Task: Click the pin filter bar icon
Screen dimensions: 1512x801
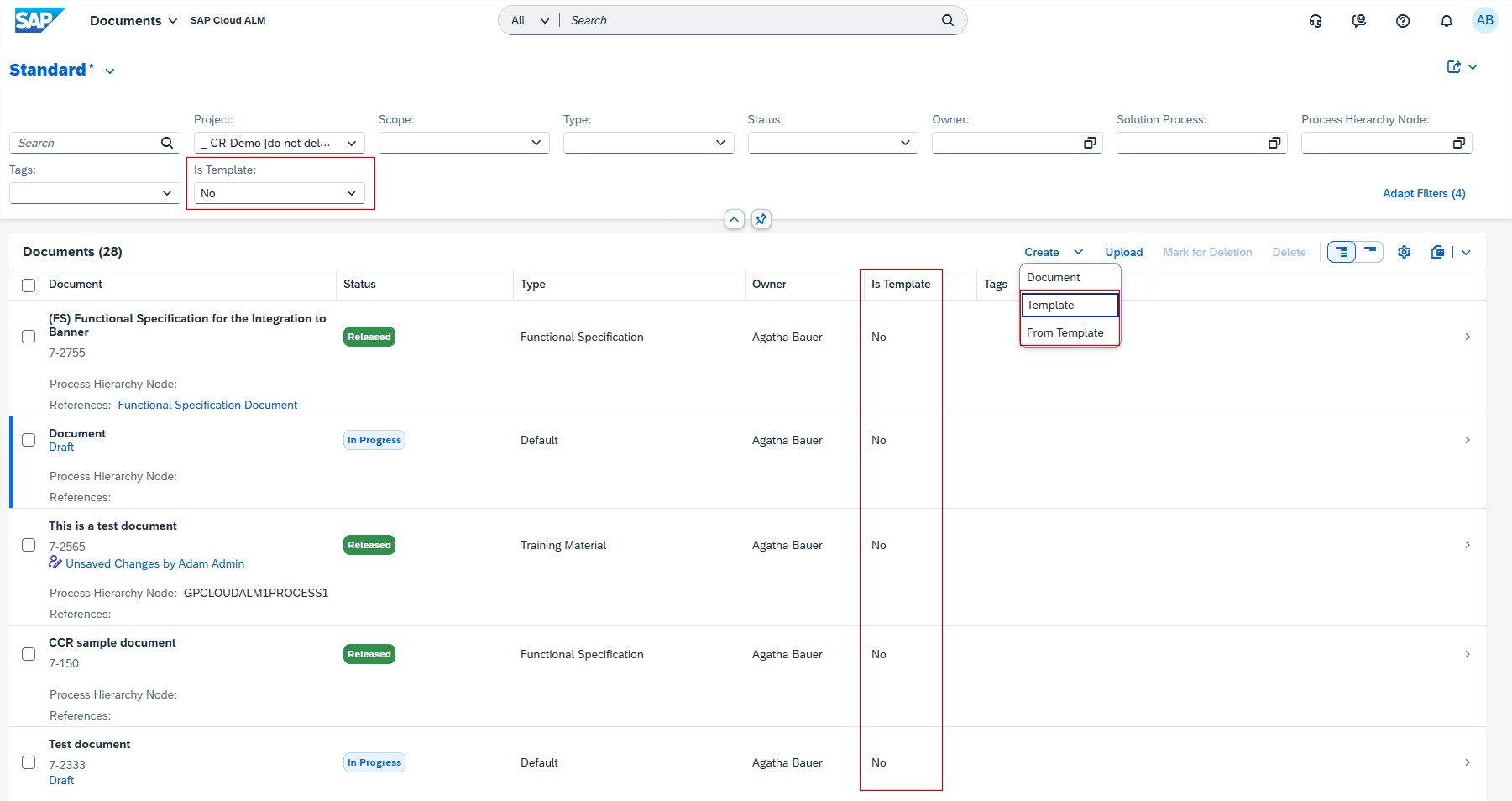Action: click(761, 219)
